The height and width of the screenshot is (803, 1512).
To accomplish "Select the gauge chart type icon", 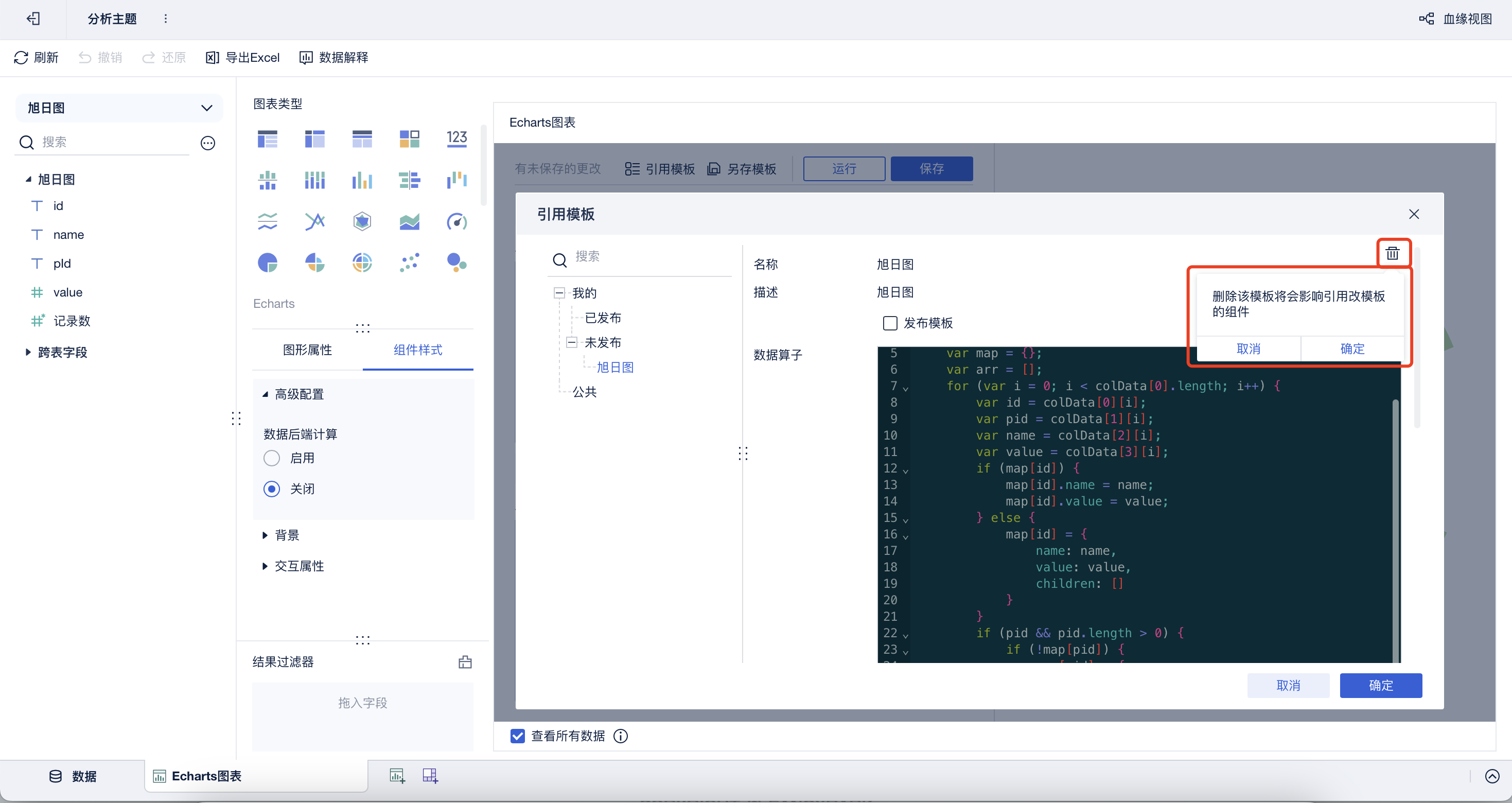I will tap(456, 221).
